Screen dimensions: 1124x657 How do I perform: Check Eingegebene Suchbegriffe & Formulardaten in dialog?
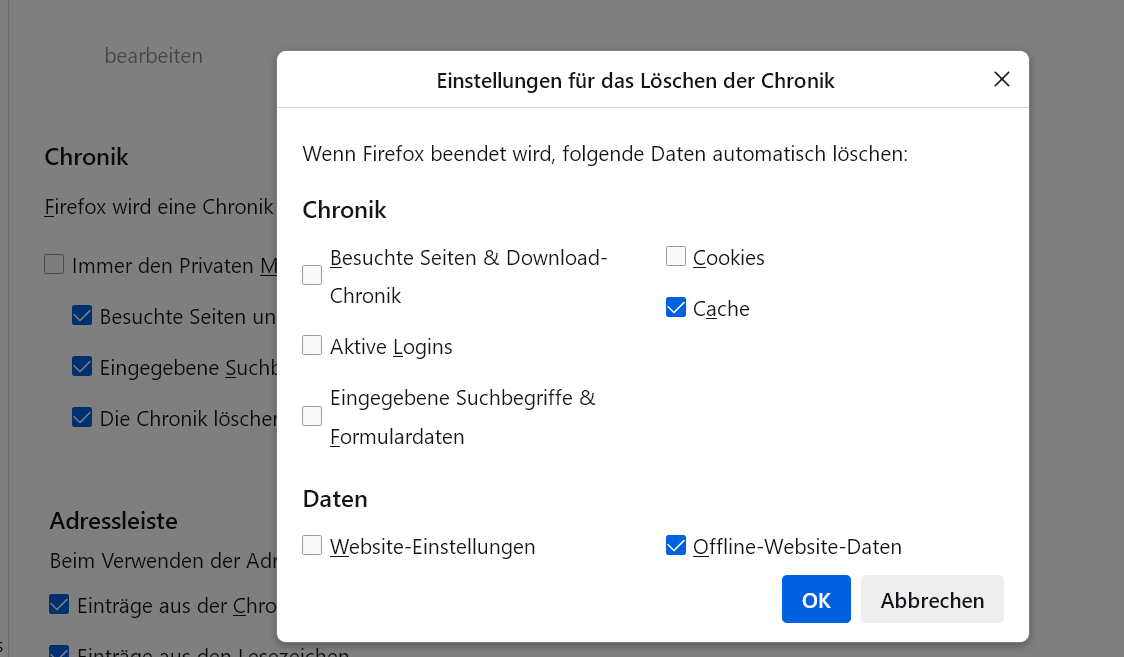[312, 416]
